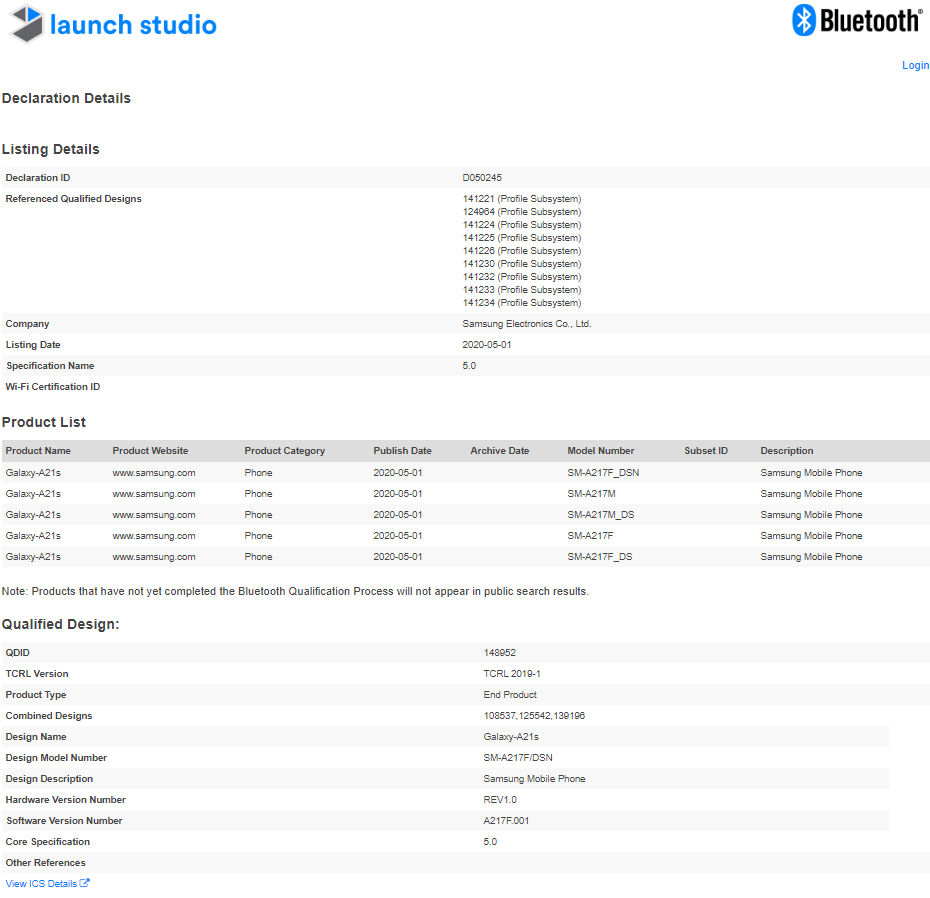The image size is (930, 898).
Task: Open the Login link
Action: [915, 65]
